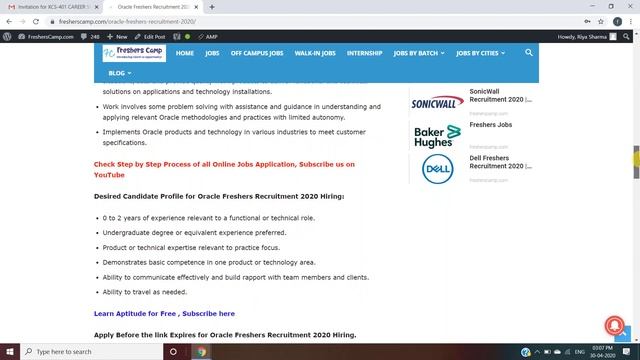Click Edit Post in admin bar
This screenshot has width=640, height=360.
150,36
